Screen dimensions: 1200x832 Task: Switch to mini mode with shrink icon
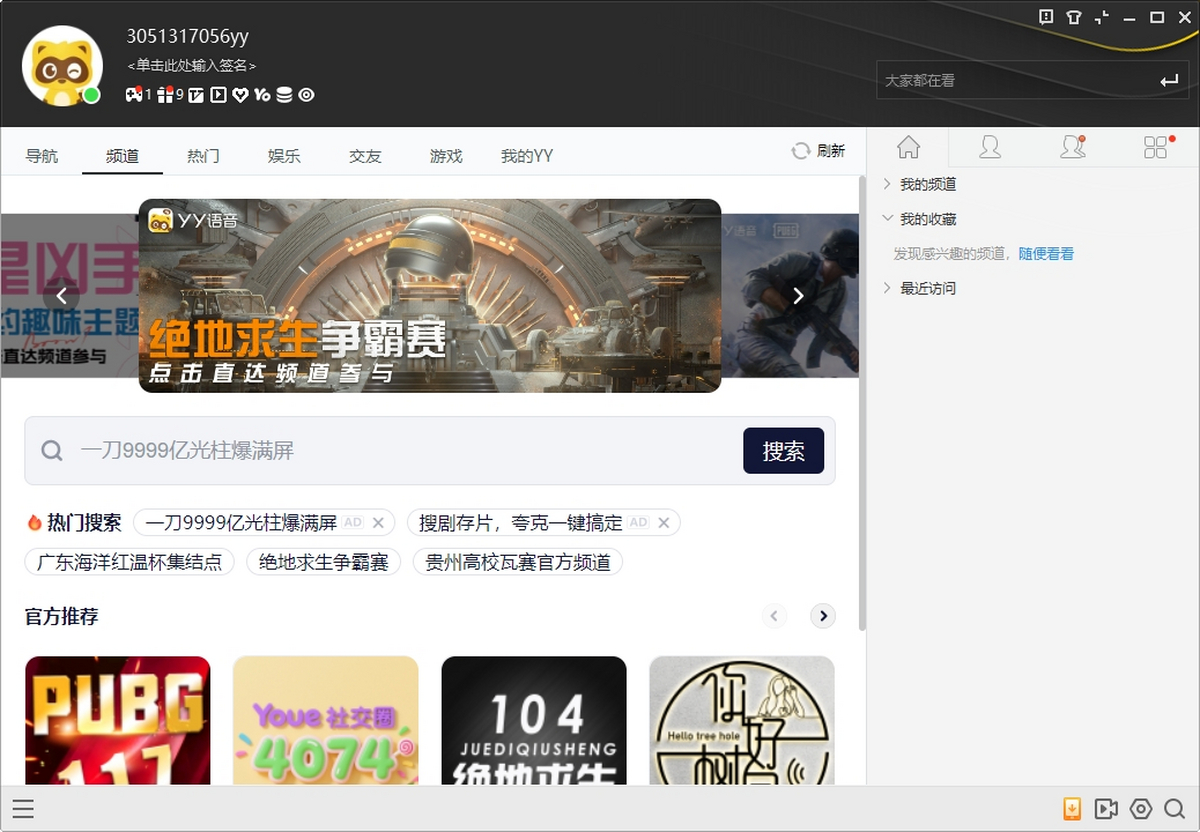pyautogui.click(x=1102, y=17)
